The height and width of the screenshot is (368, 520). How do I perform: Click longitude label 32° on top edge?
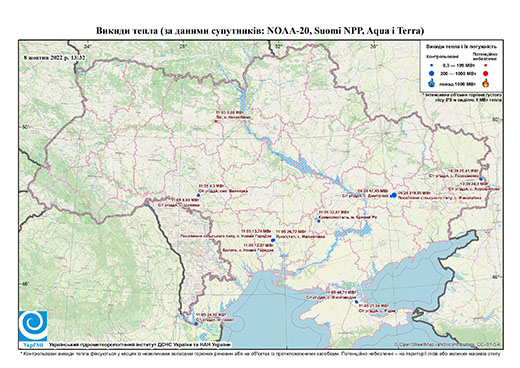click(x=279, y=46)
